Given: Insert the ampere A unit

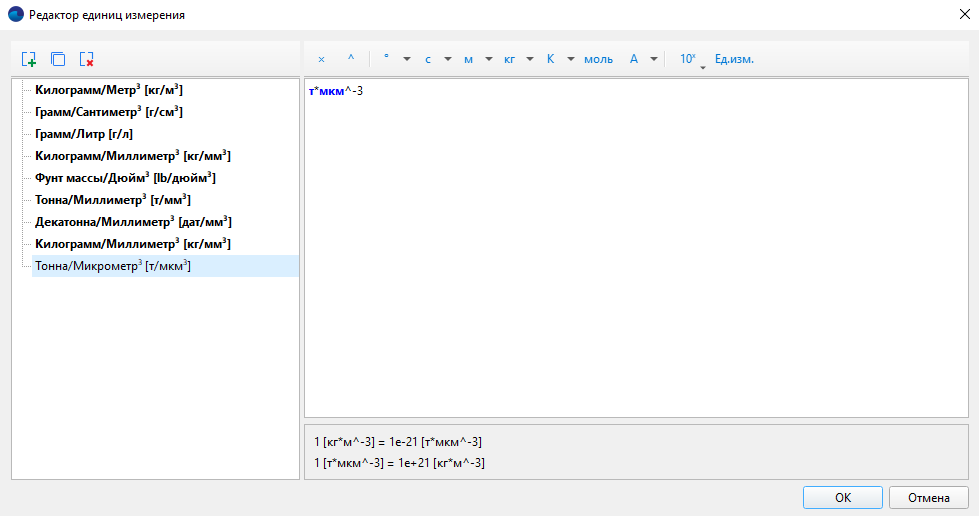Looking at the screenshot, I should (x=634, y=59).
